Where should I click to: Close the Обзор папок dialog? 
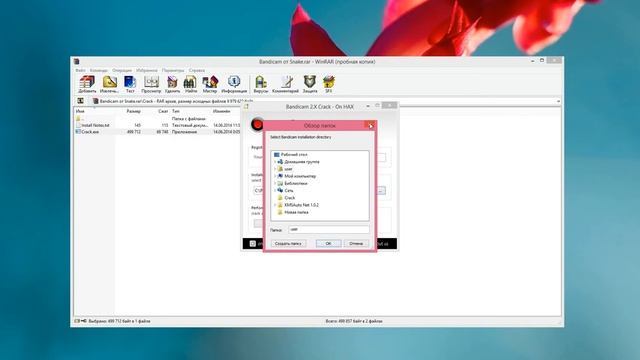click(370, 126)
